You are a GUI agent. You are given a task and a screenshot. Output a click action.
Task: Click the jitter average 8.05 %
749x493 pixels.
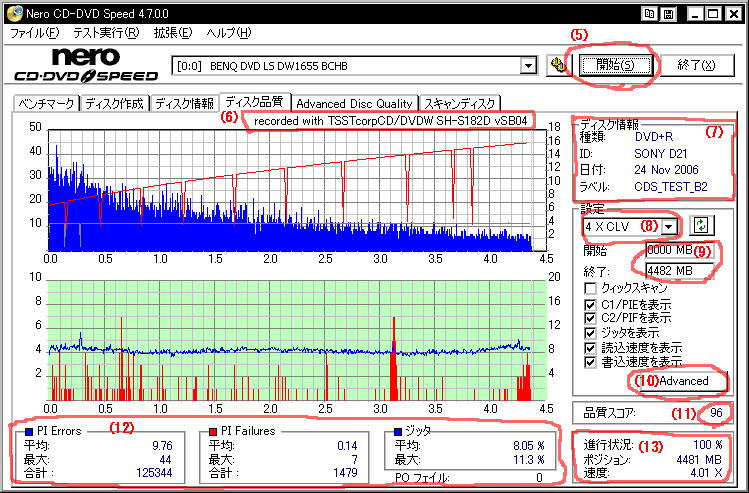529,446
